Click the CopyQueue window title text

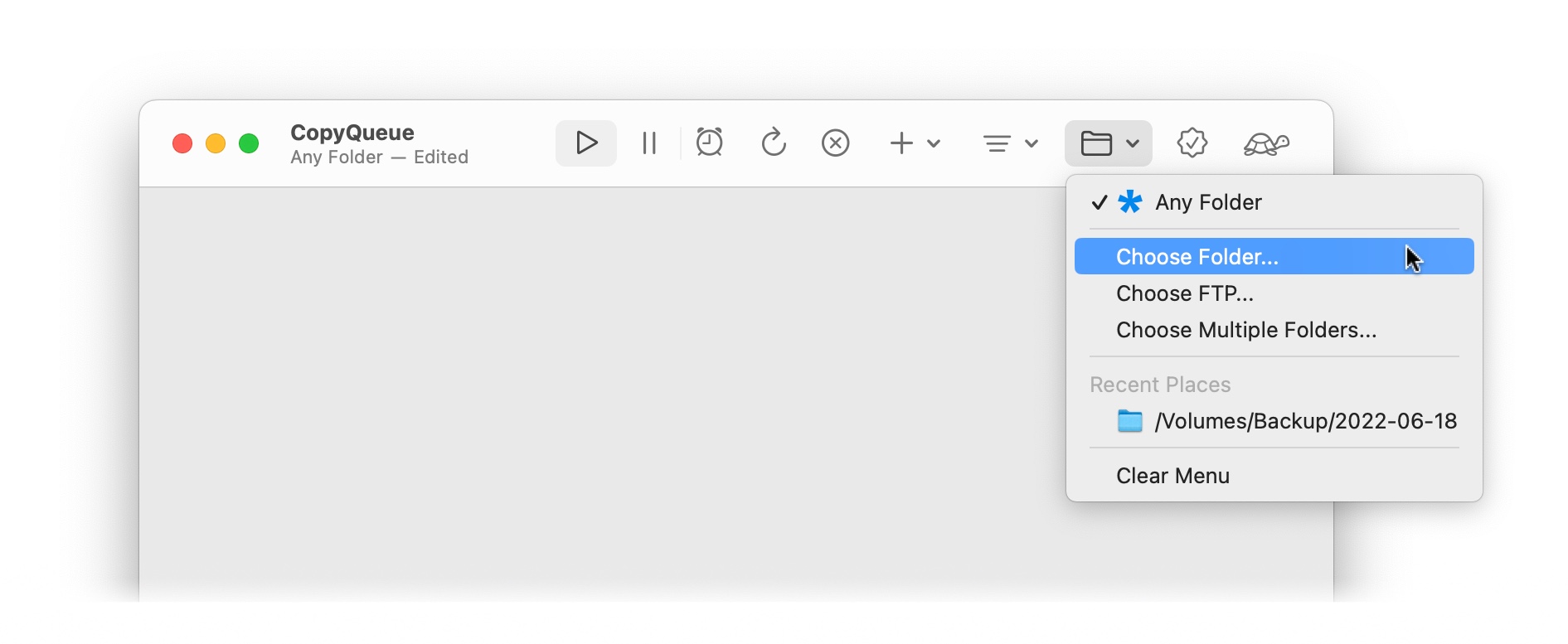tap(352, 133)
